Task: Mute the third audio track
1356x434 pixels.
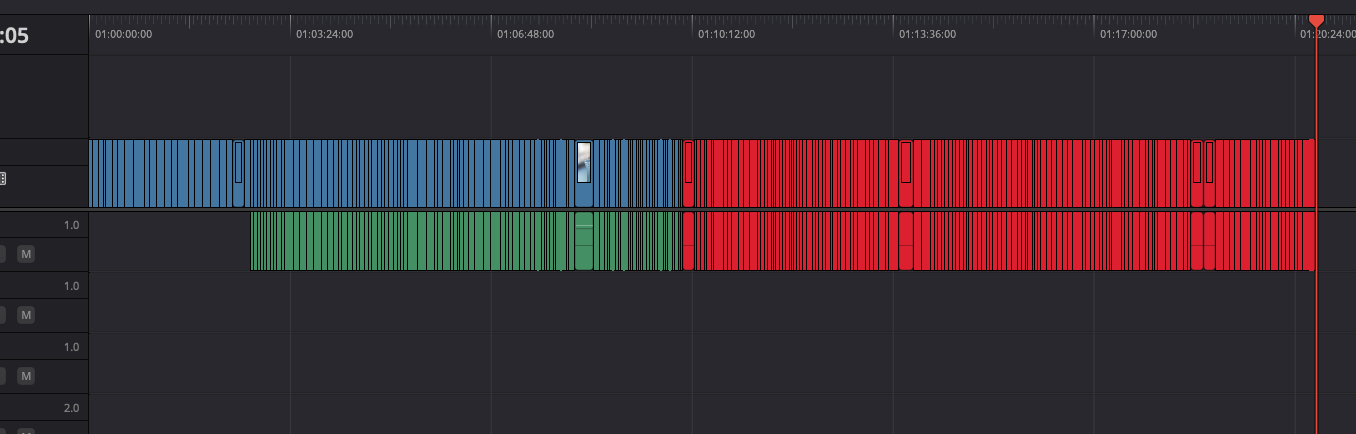Action: click(26, 376)
